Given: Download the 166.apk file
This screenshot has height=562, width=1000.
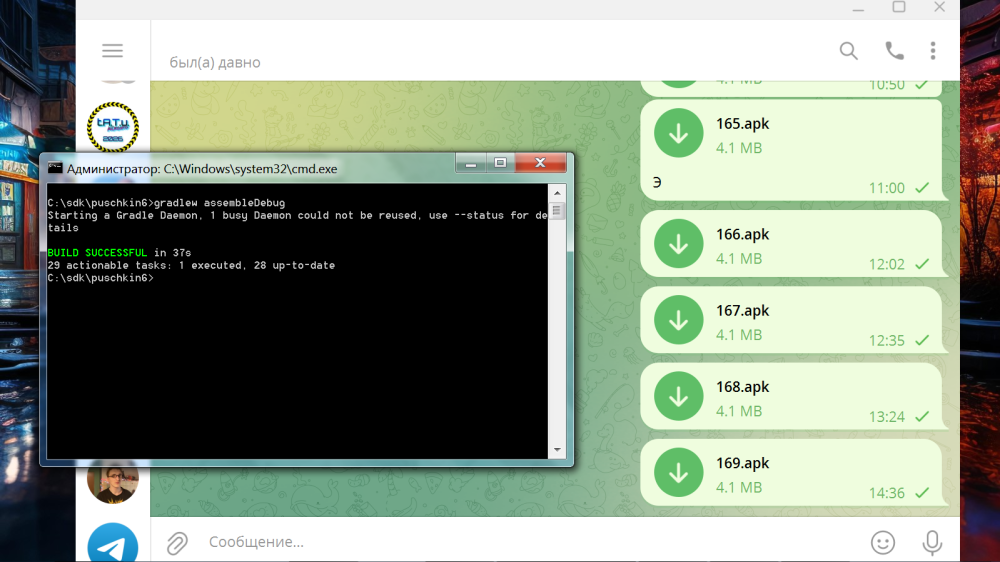Looking at the screenshot, I should pos(679,244).
